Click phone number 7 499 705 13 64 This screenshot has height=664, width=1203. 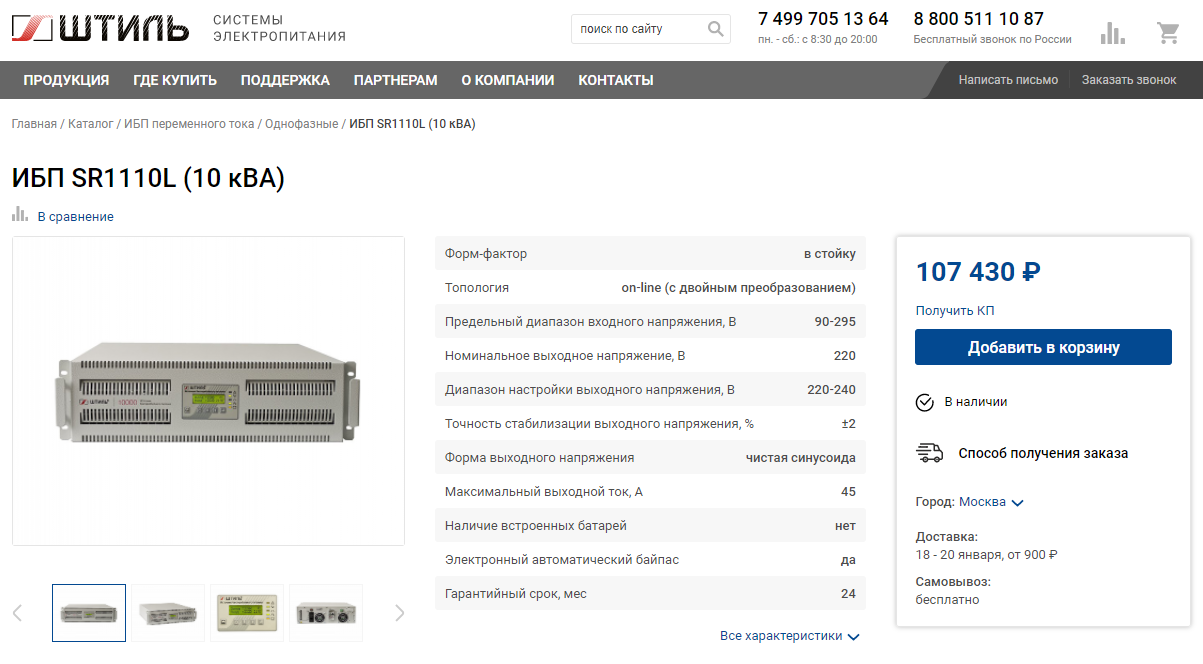point(823,19)
